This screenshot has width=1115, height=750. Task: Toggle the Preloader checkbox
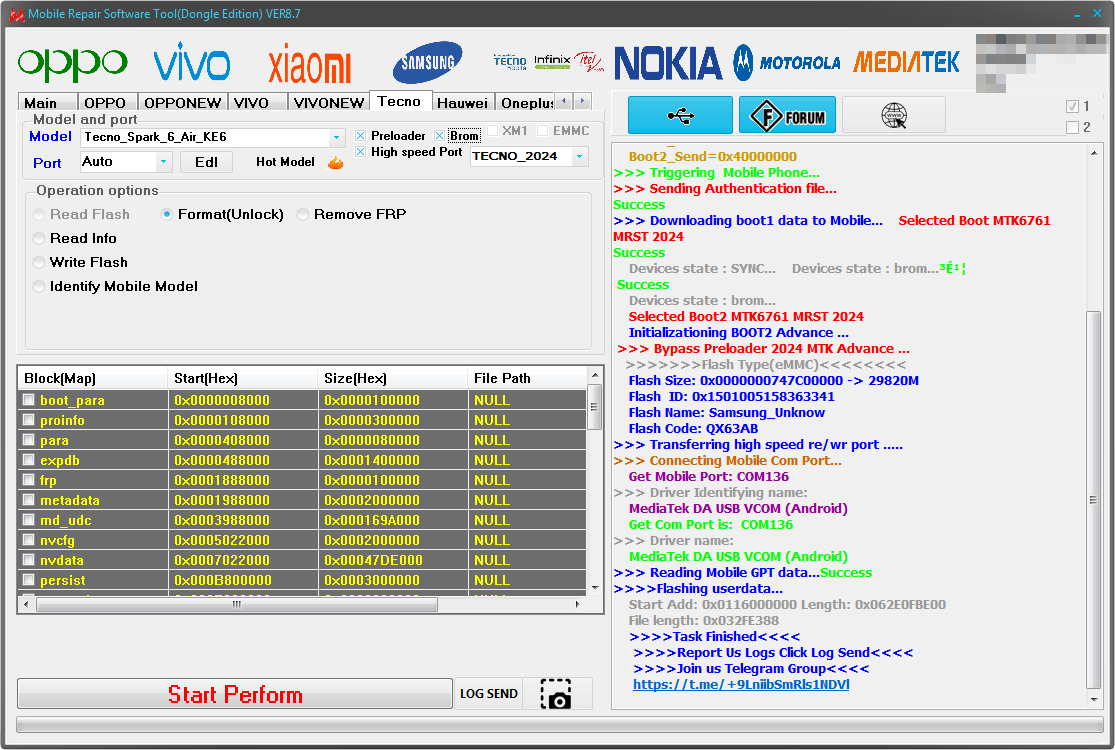tap(361, 136)
